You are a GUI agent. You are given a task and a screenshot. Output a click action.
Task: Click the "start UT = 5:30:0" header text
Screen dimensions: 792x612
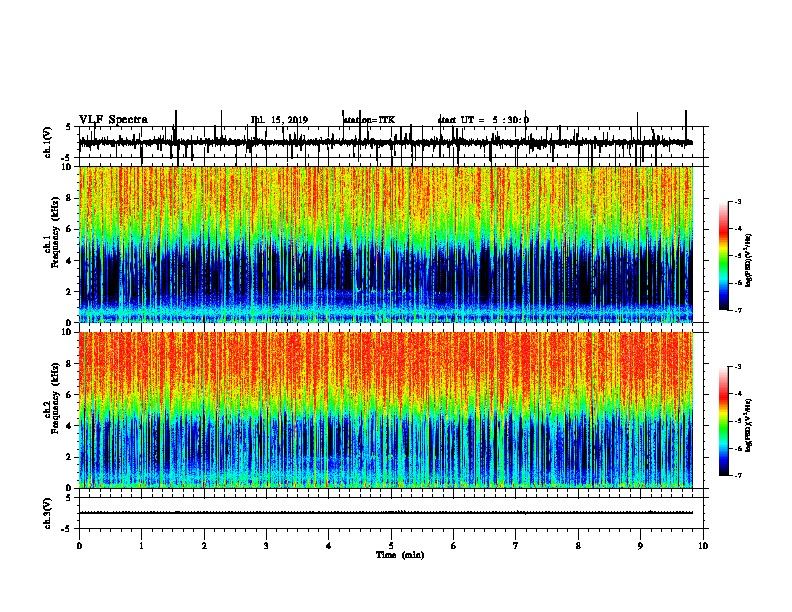[x=483, y=120]
